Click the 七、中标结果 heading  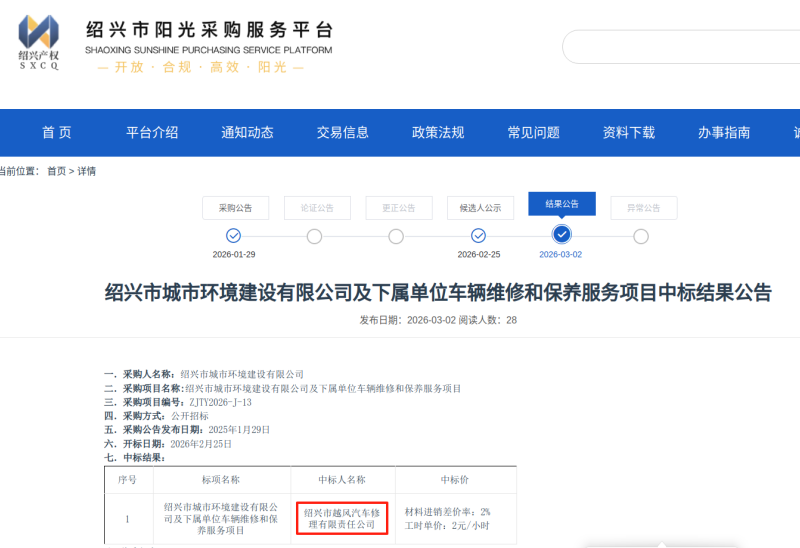point(135,458)
